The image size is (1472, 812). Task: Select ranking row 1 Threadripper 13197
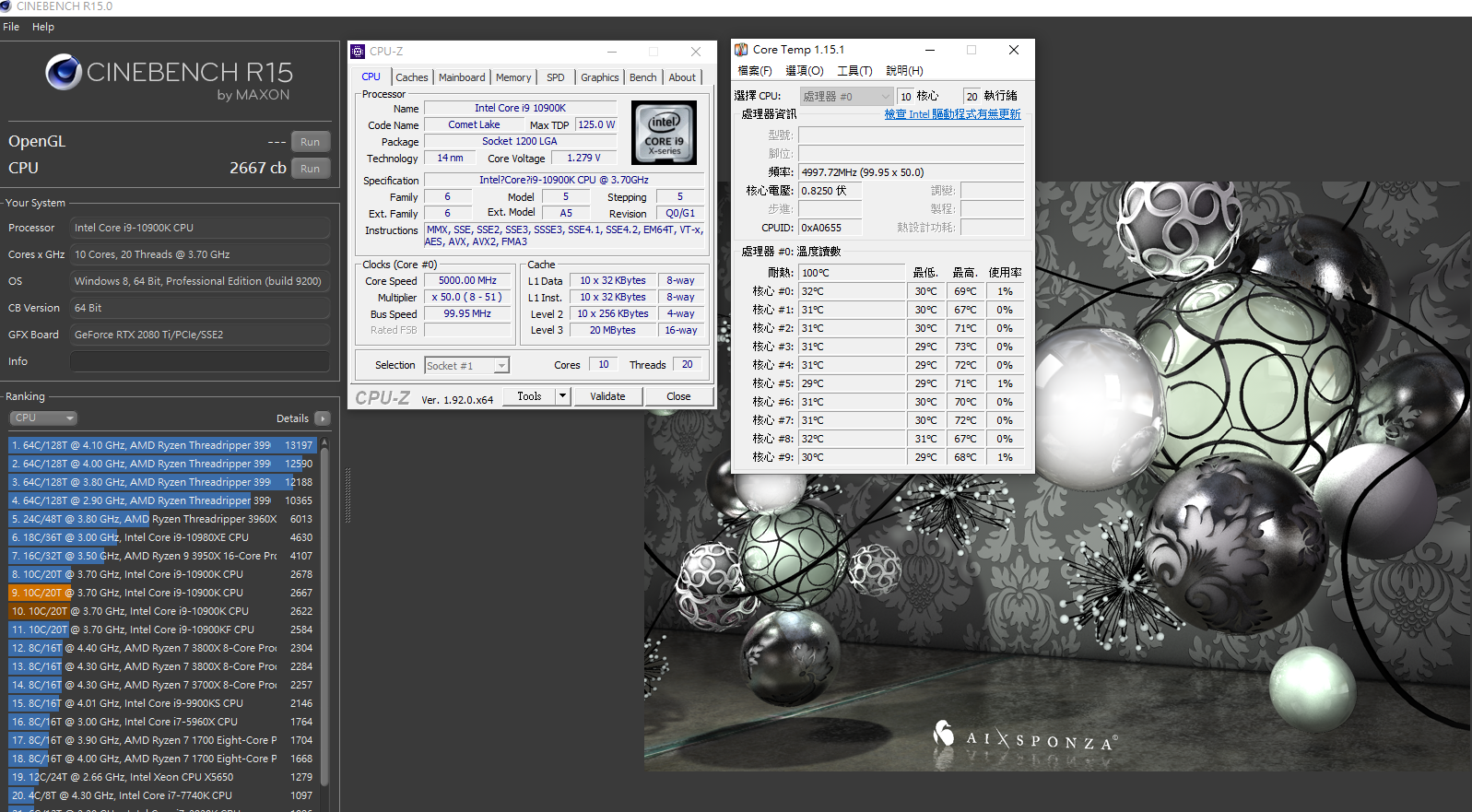162,445
